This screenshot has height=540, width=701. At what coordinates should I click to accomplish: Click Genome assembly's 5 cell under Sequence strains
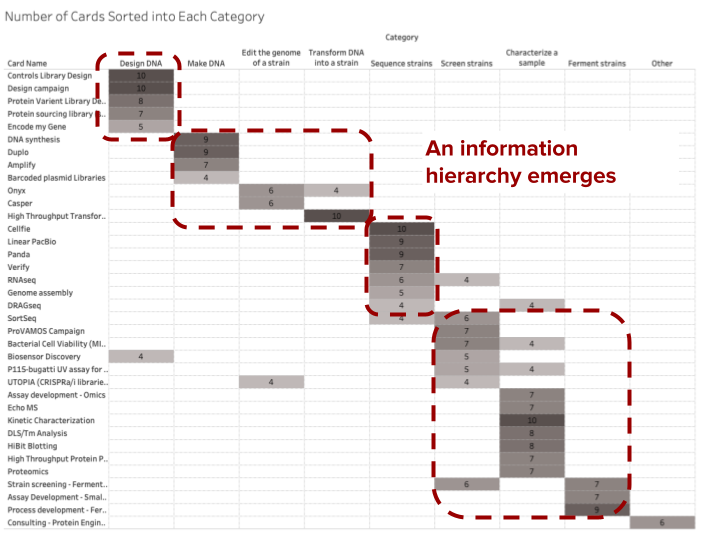[x=401, y=293]
